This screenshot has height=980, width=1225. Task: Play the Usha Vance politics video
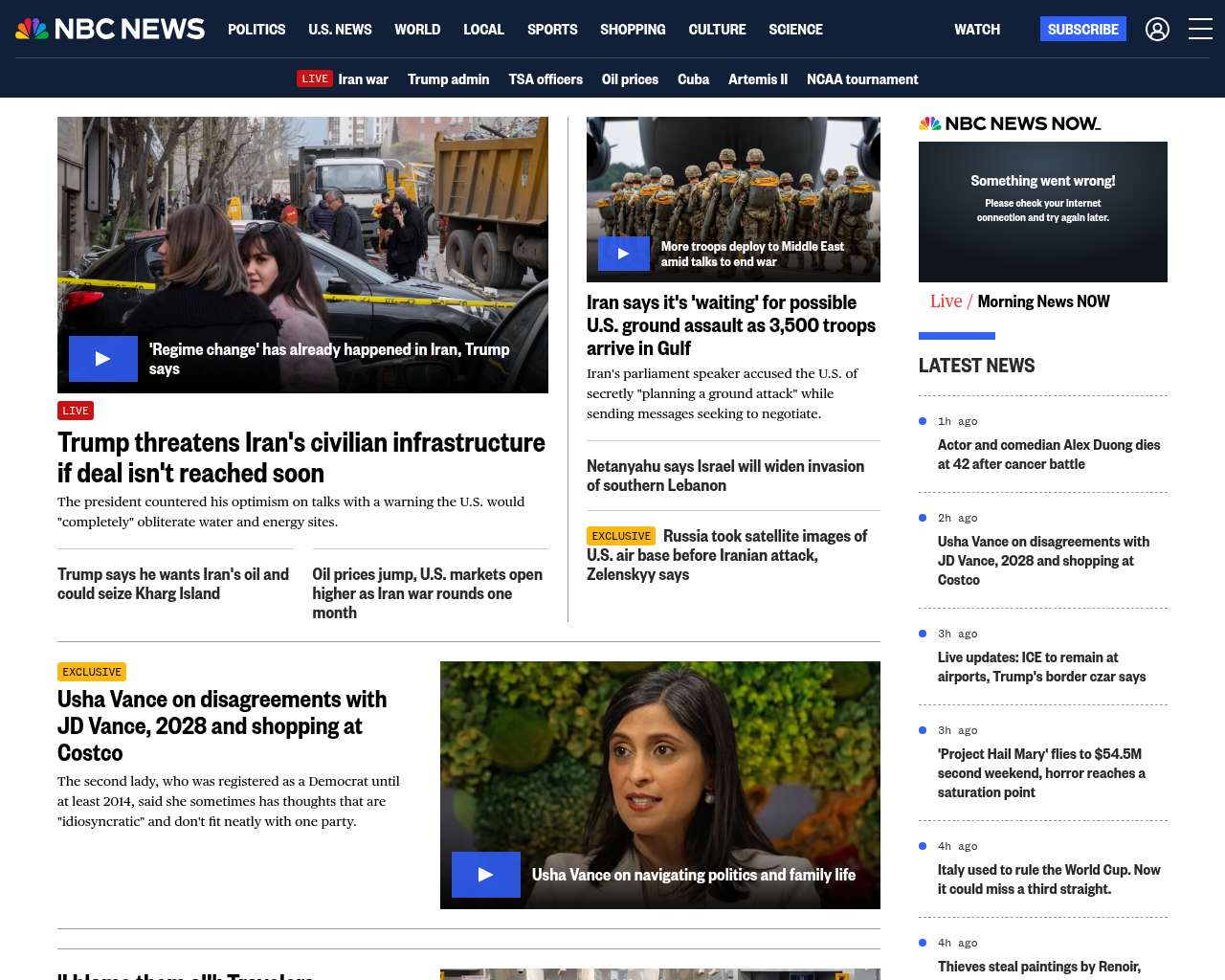(x=485, y=875)
